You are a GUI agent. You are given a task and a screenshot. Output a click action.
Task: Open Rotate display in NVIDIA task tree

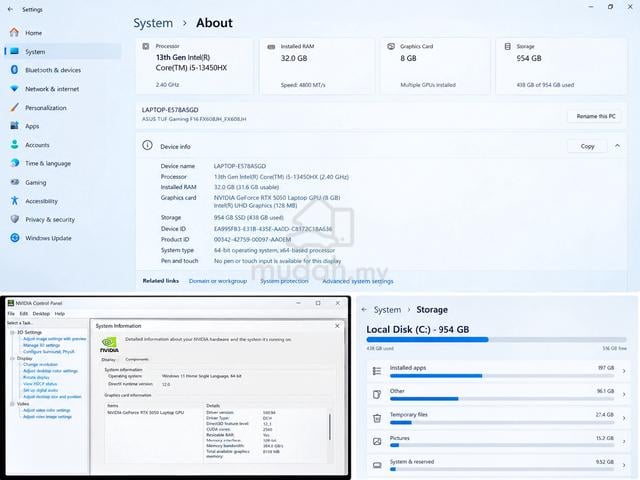coord(36,378)
